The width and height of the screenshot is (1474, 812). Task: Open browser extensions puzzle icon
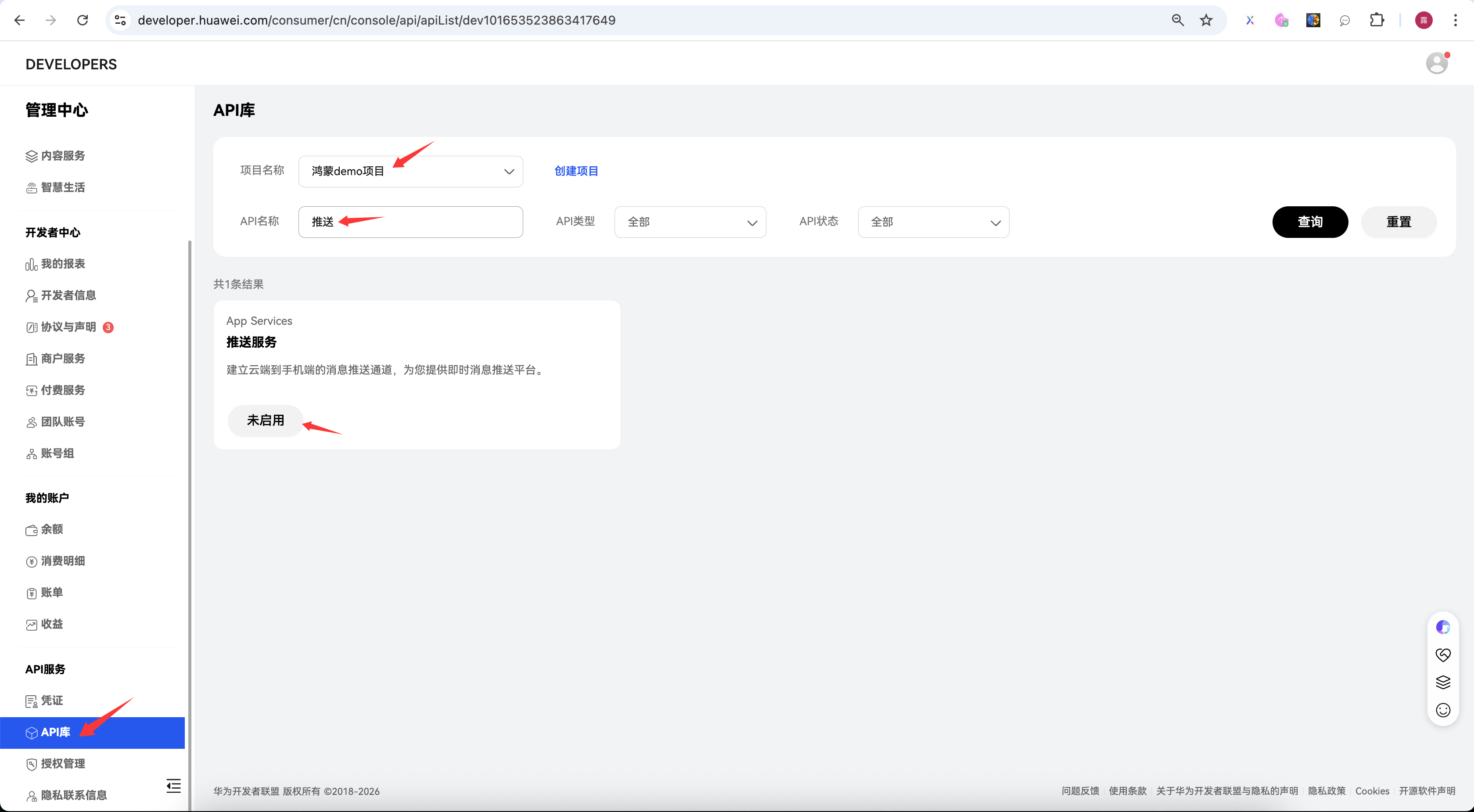[1377, 21]
